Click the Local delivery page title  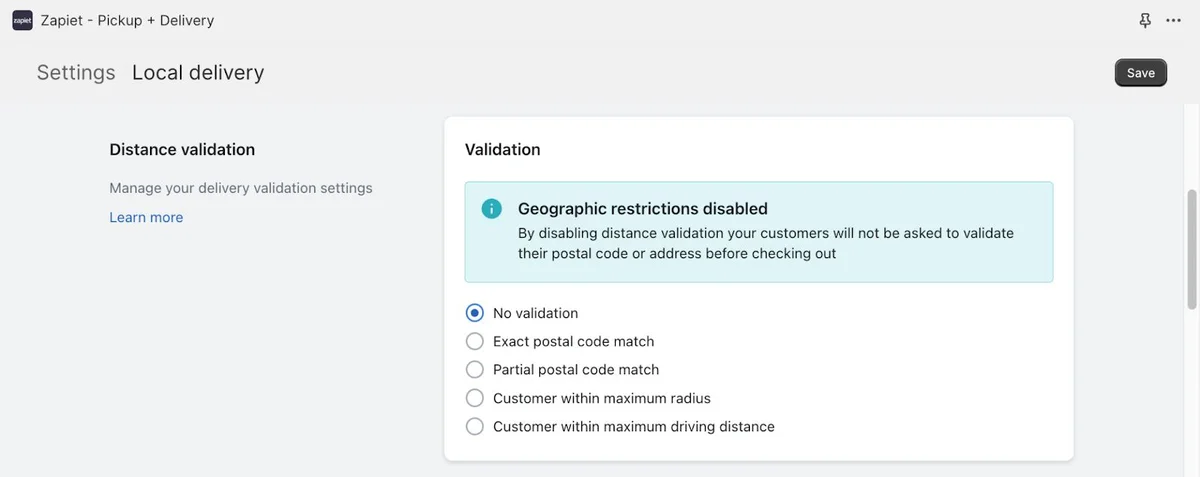(198, 73)
